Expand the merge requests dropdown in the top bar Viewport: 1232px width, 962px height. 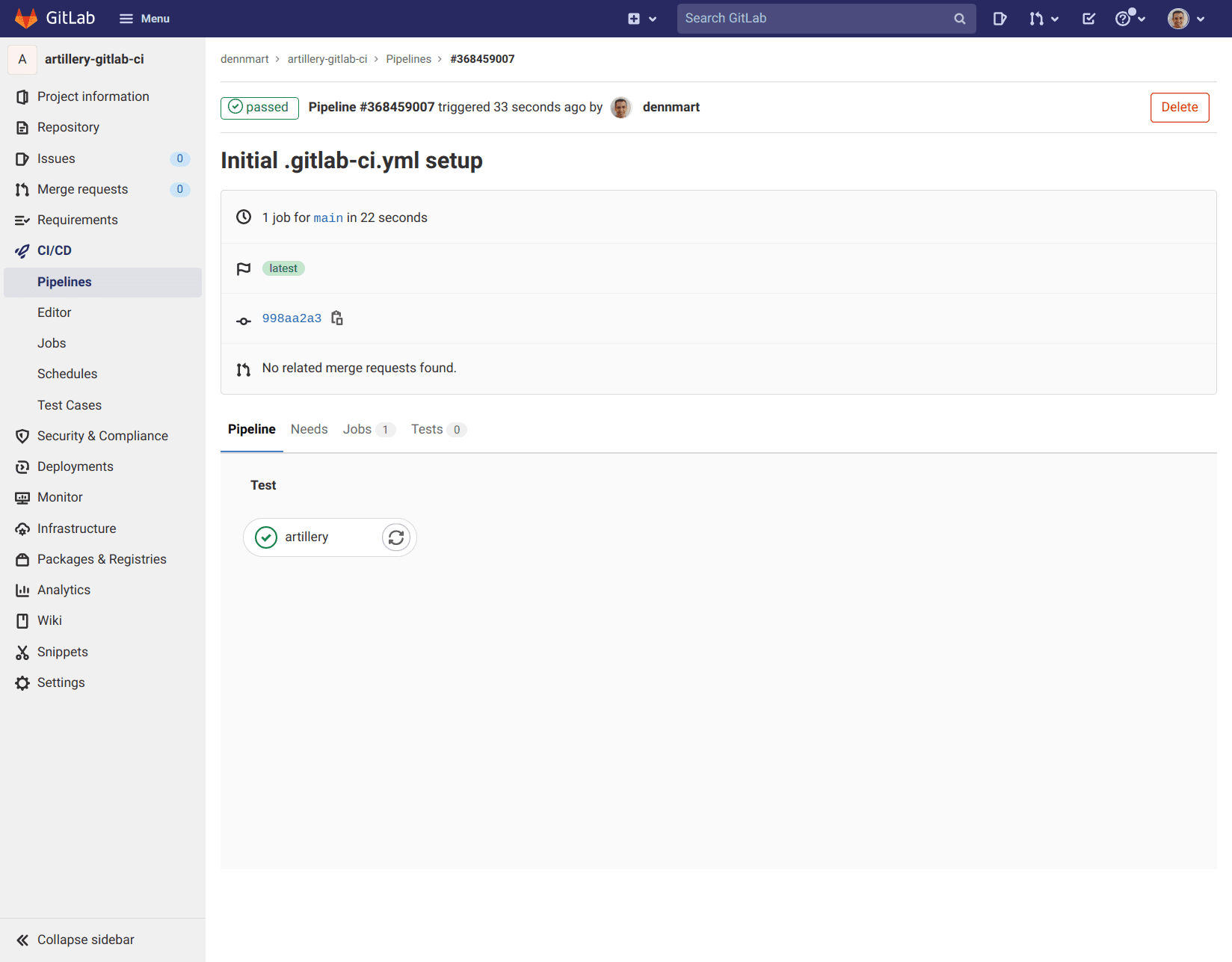click(1044, 18)
